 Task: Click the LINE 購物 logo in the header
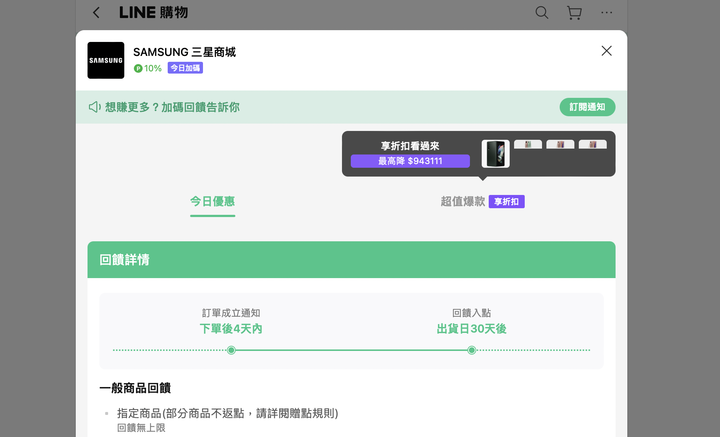(153, 12)
